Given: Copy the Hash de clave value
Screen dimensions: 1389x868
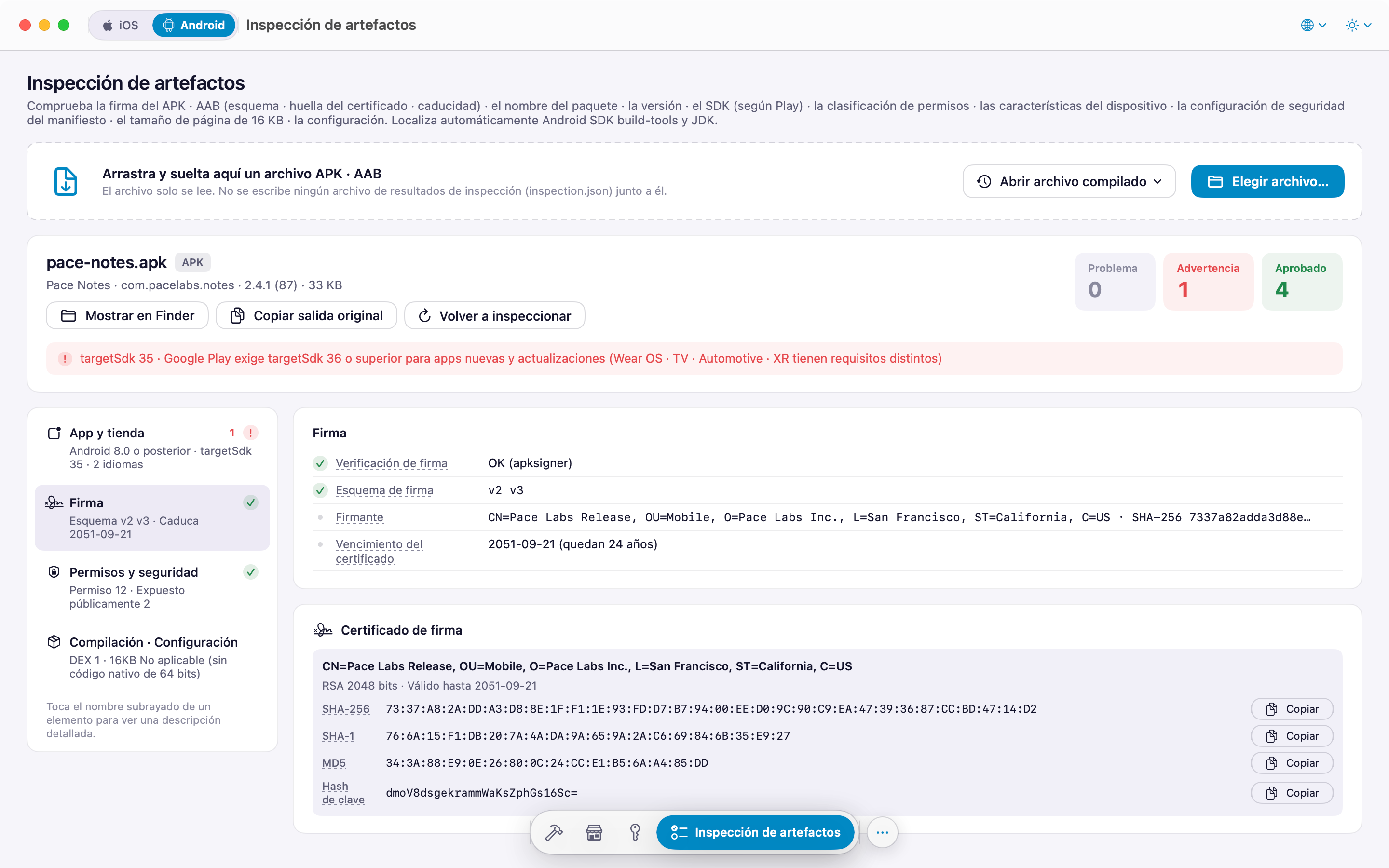Looking at the screenshot, I should coord(1292,793).
